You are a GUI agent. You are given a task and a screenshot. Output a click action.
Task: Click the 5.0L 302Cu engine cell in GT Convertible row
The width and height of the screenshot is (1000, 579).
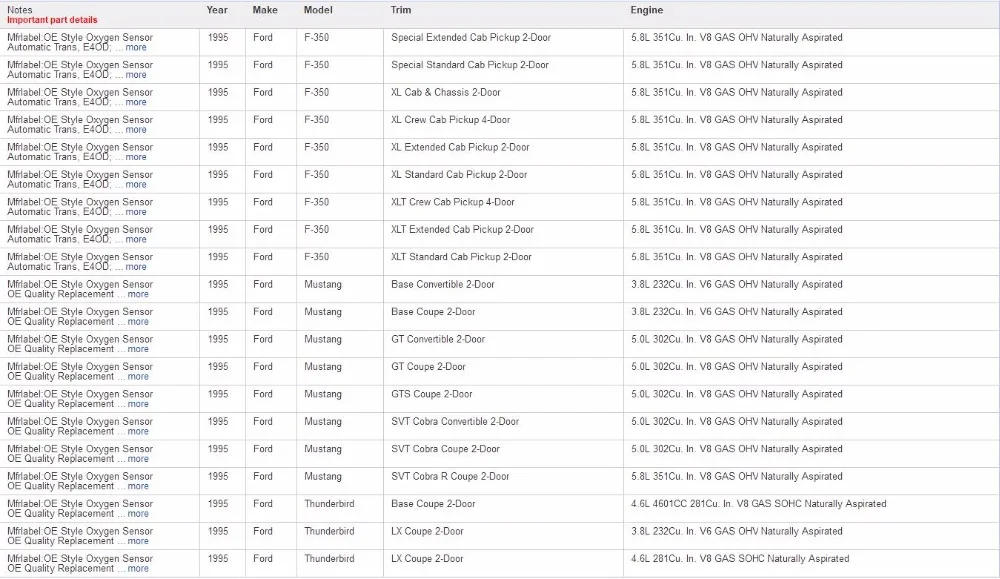(737, 339)
